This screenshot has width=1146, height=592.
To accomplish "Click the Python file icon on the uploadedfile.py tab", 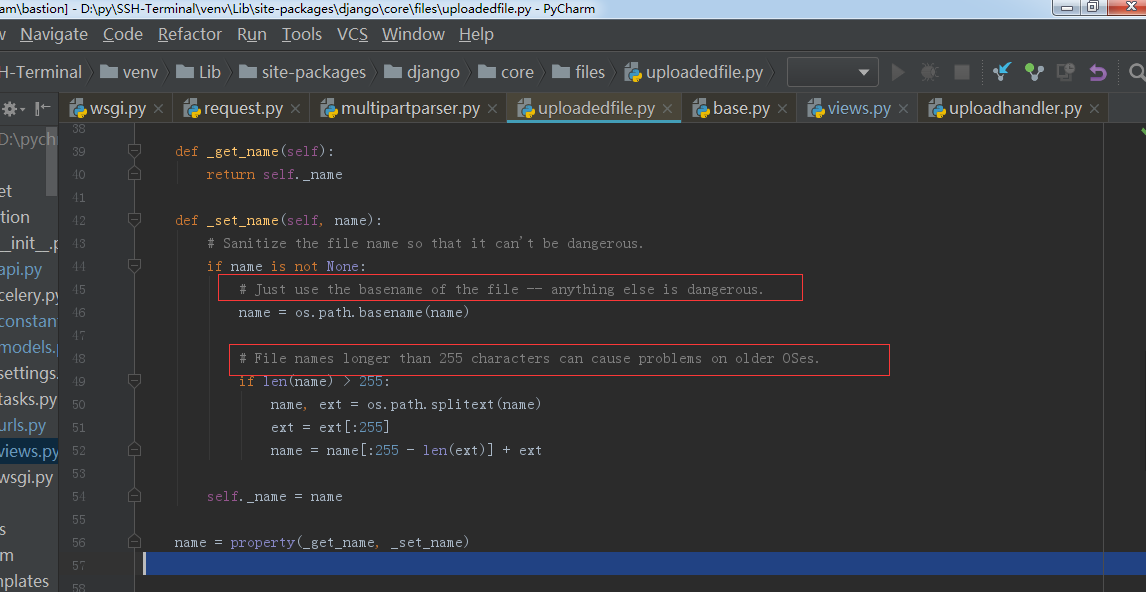I will coord(525,109).
